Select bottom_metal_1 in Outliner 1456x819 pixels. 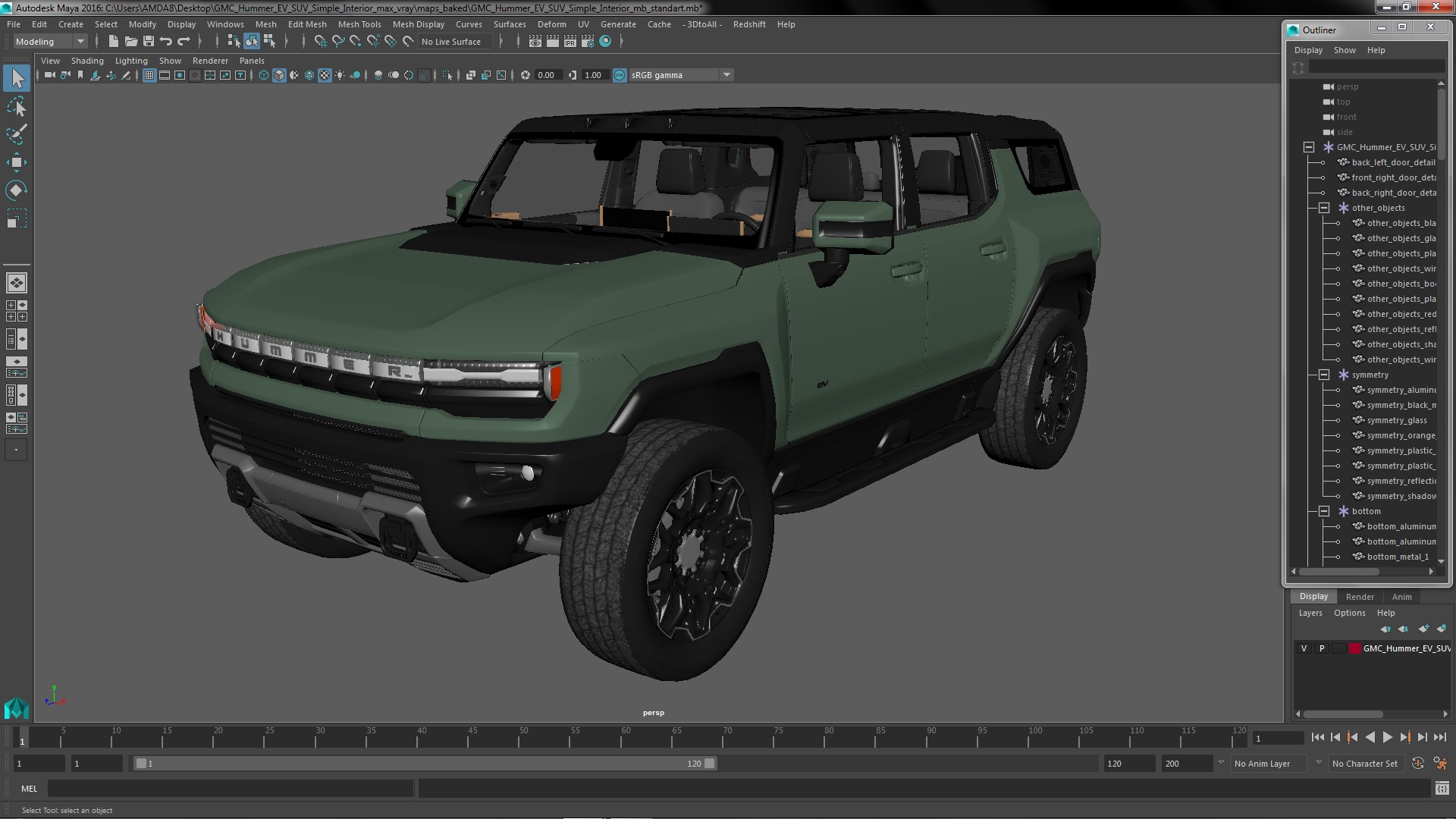tap(1398, 557)
